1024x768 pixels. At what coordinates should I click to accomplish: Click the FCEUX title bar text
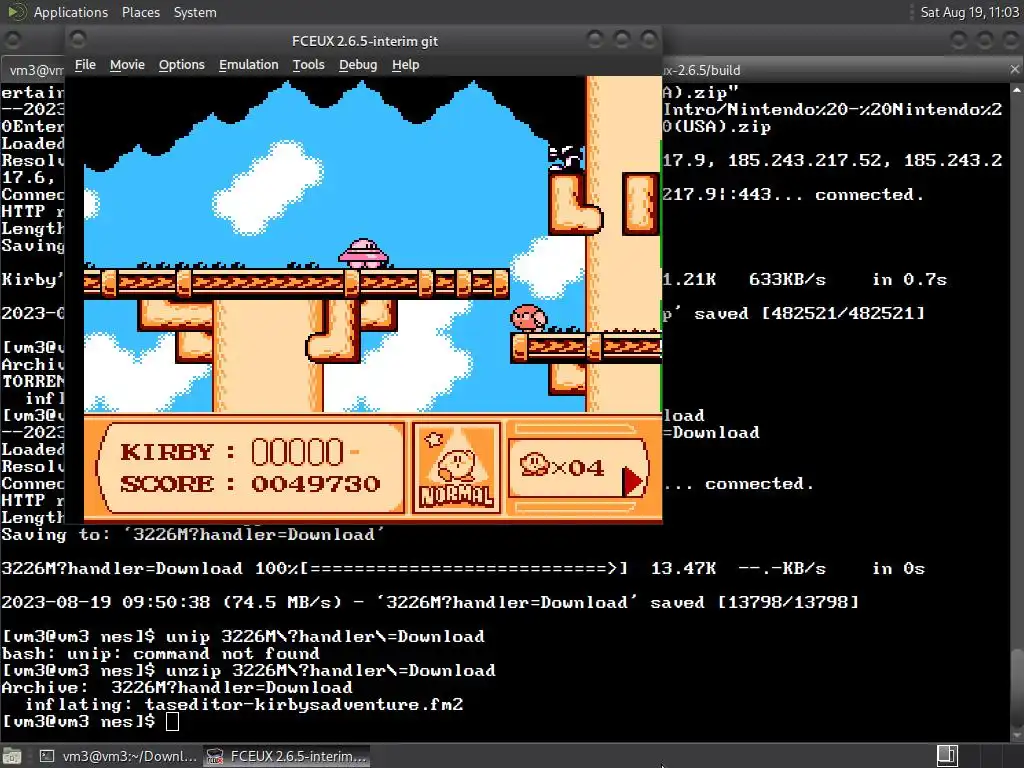pos(364,40)
